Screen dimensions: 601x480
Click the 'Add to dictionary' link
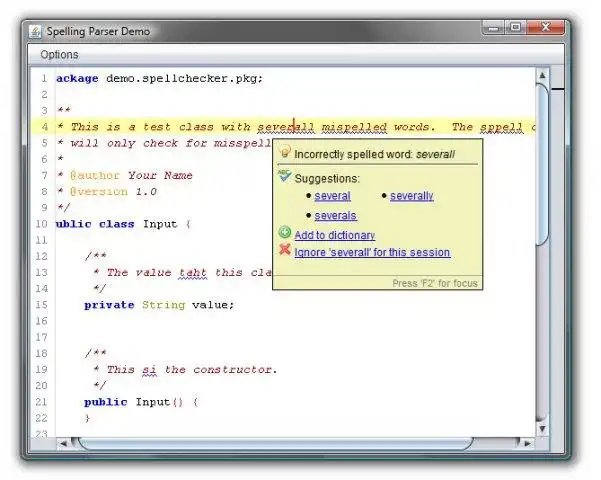point(335,235)
